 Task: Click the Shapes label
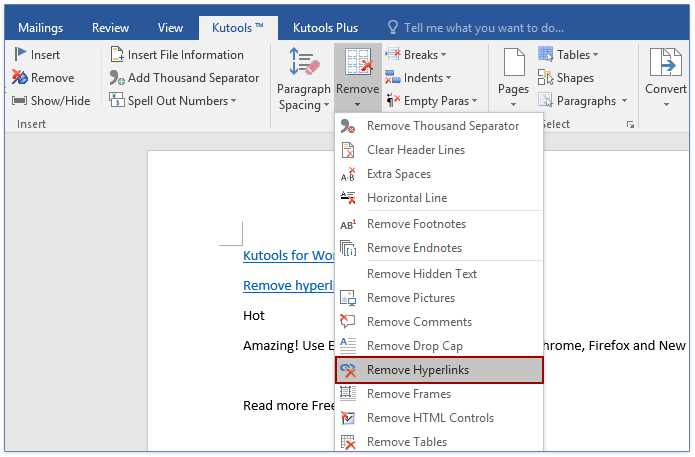(575, 78)
